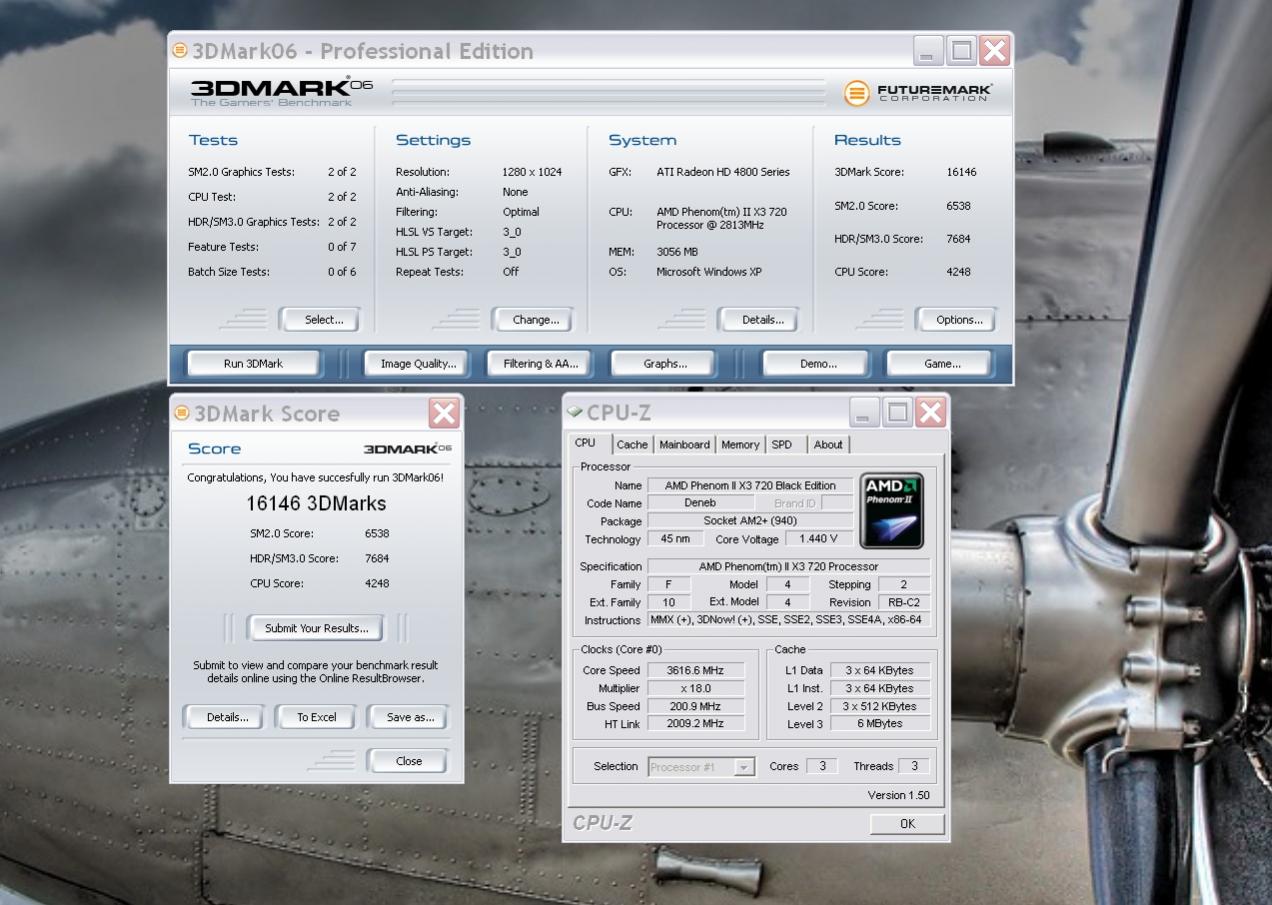Minimize the CPU-Z window
1272x905 pixels.
point(866,412)
